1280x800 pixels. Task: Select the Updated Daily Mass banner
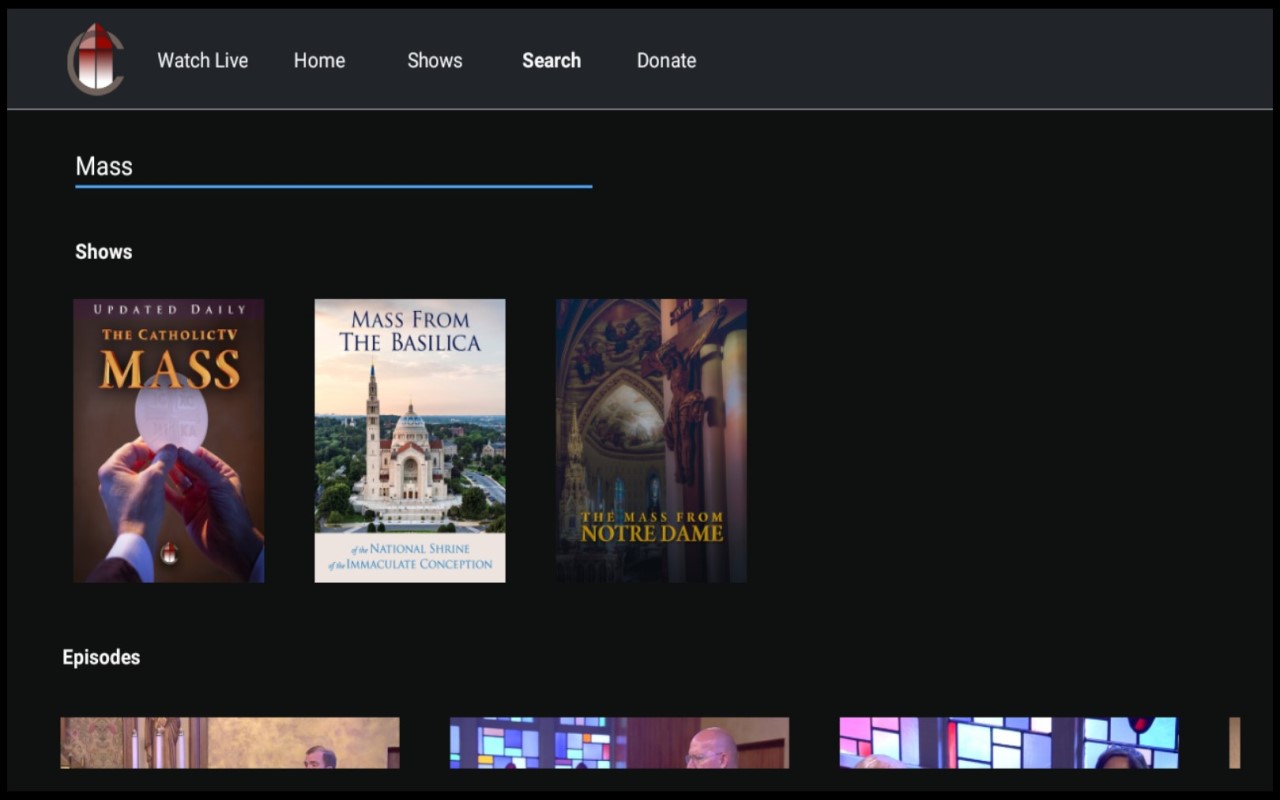168,311
